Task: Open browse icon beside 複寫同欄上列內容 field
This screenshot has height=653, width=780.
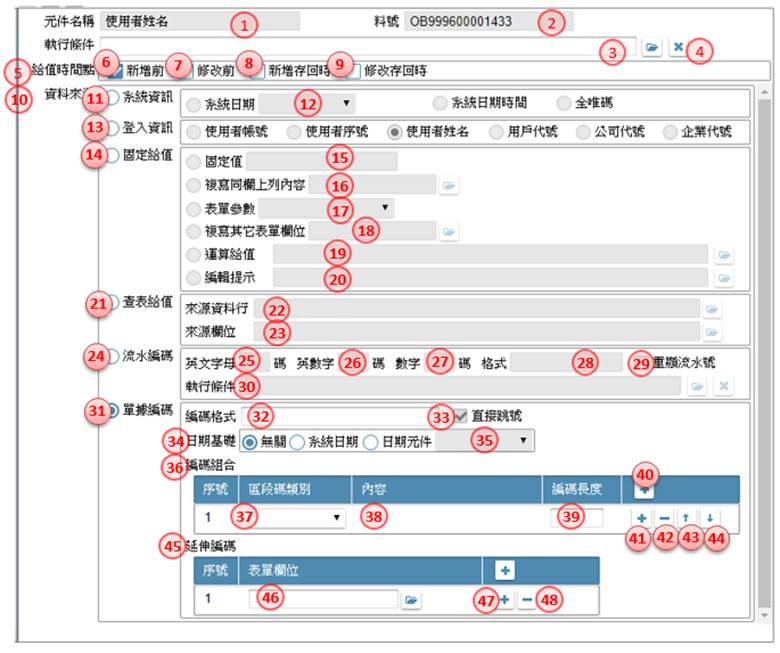Action: [449, 186]
